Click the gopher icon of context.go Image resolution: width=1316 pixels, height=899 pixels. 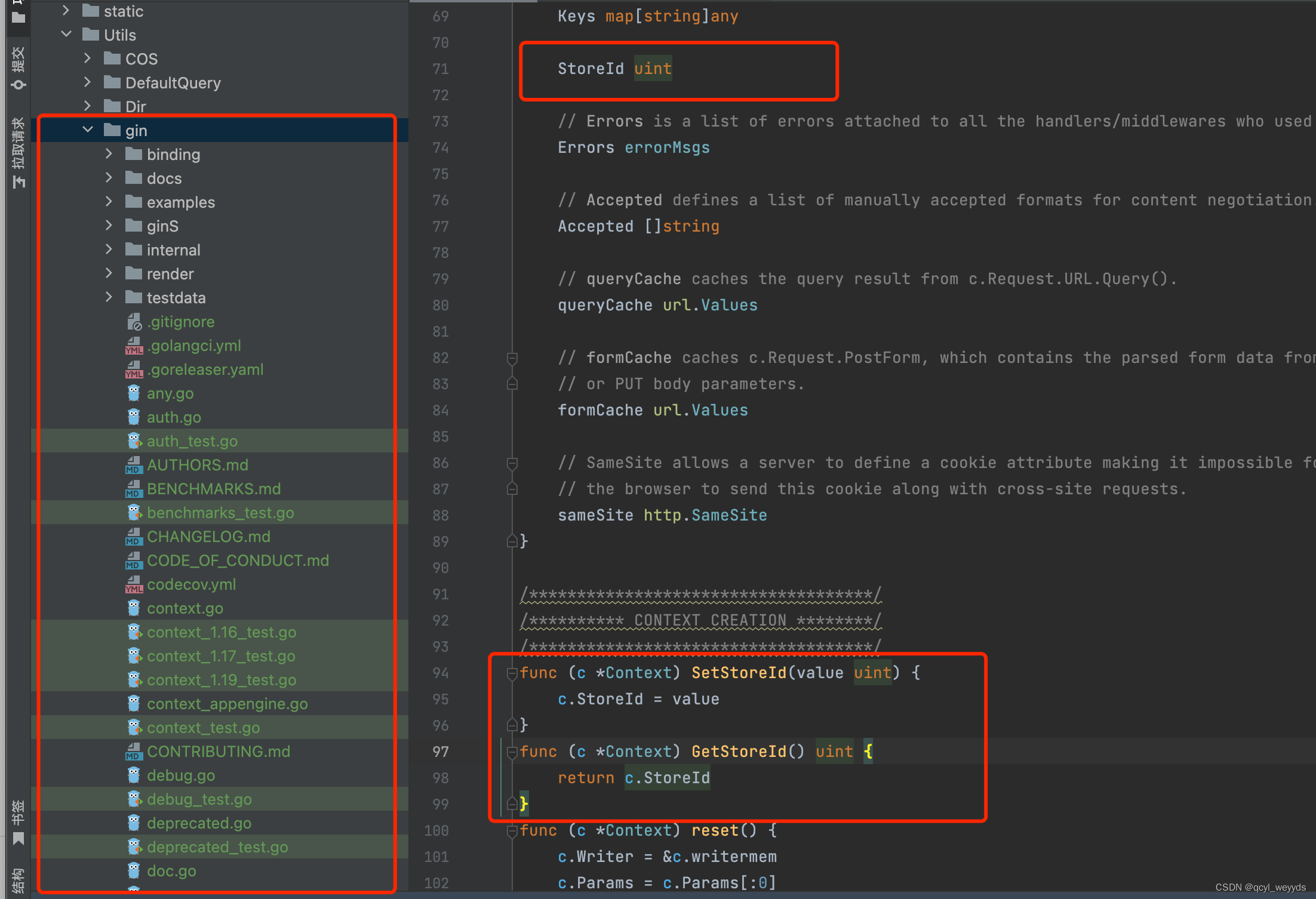coord(134,608)
